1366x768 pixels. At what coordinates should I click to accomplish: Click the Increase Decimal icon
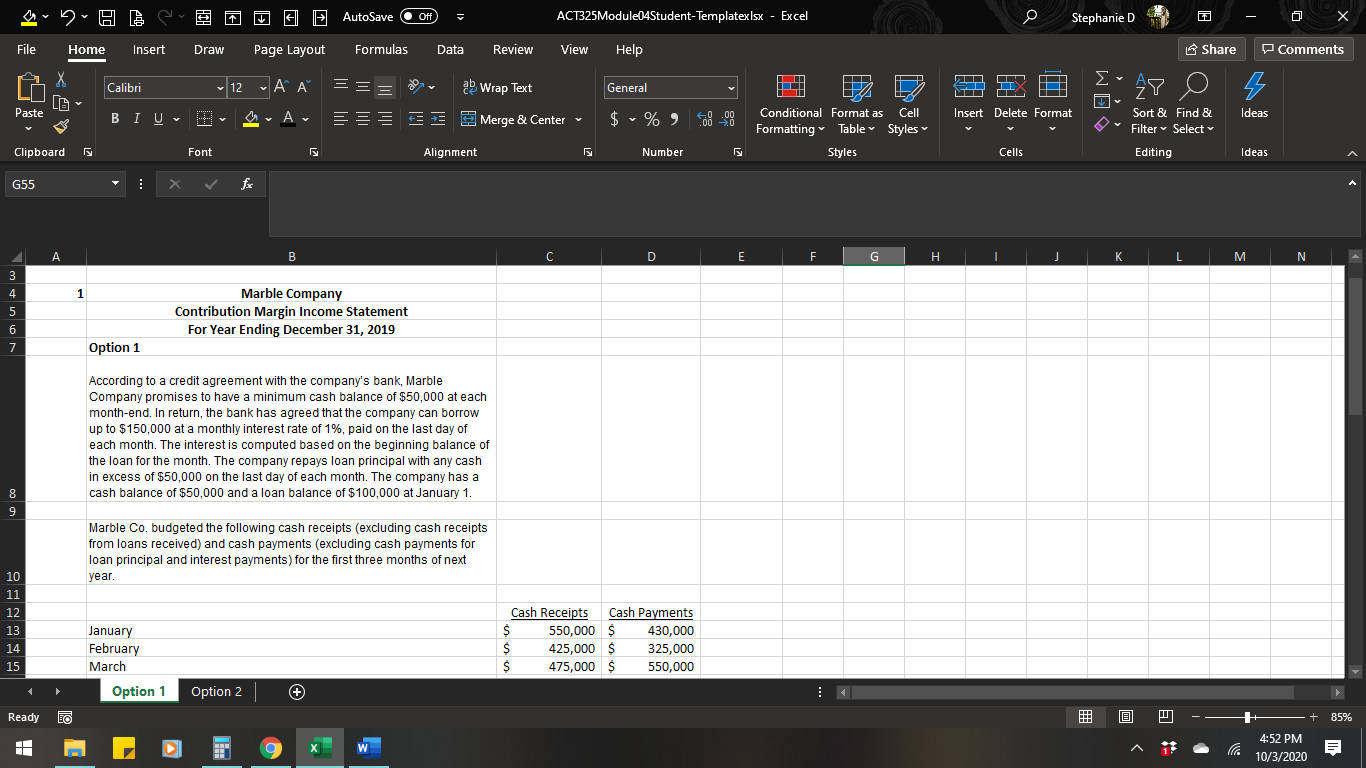(703, 119)
